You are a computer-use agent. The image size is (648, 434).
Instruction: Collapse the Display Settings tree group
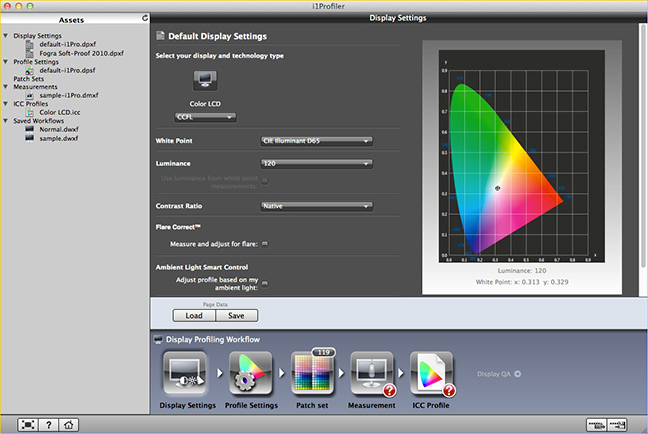click(6, 36)
